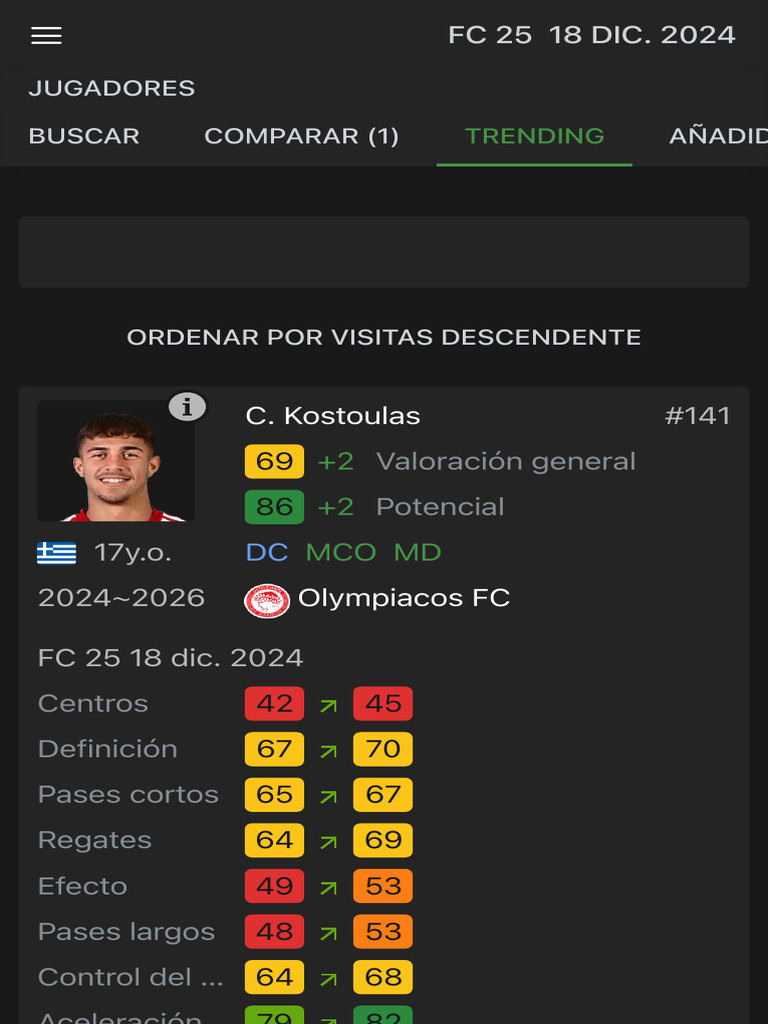Click the yellow 69 overall rating badge
This screenshot has width=768, height=1024.
click(x=274, y=461)
